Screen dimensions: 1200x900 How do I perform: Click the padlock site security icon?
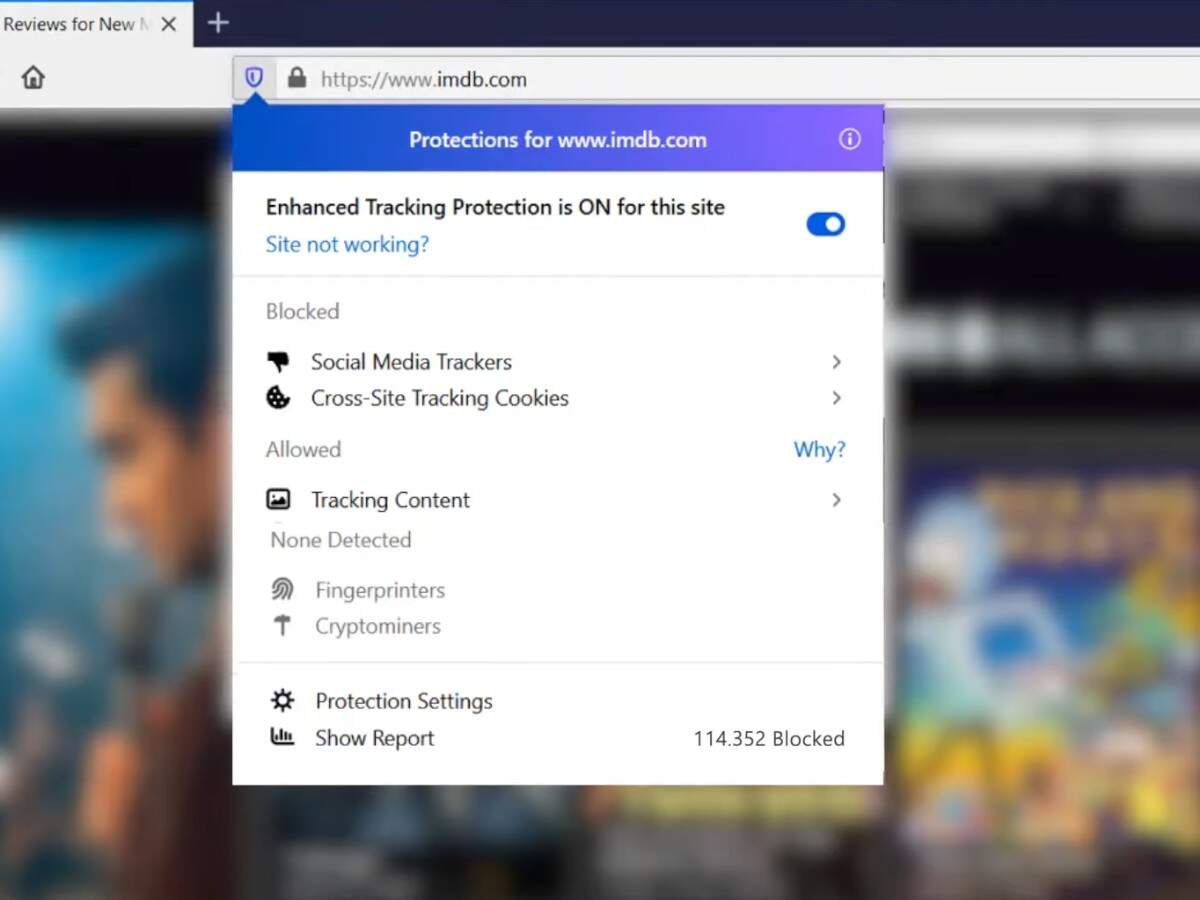pyautogui.click(x=296, y=78)
